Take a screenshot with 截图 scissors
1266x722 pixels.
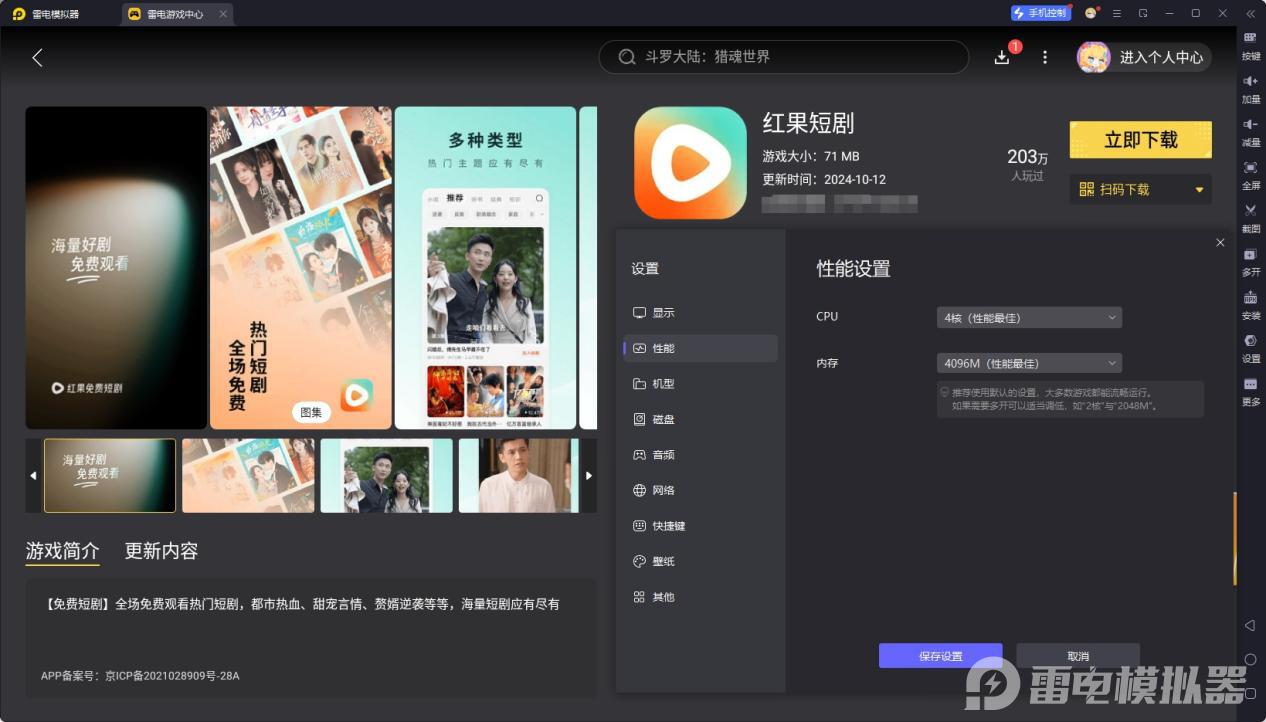(1250, 218)
